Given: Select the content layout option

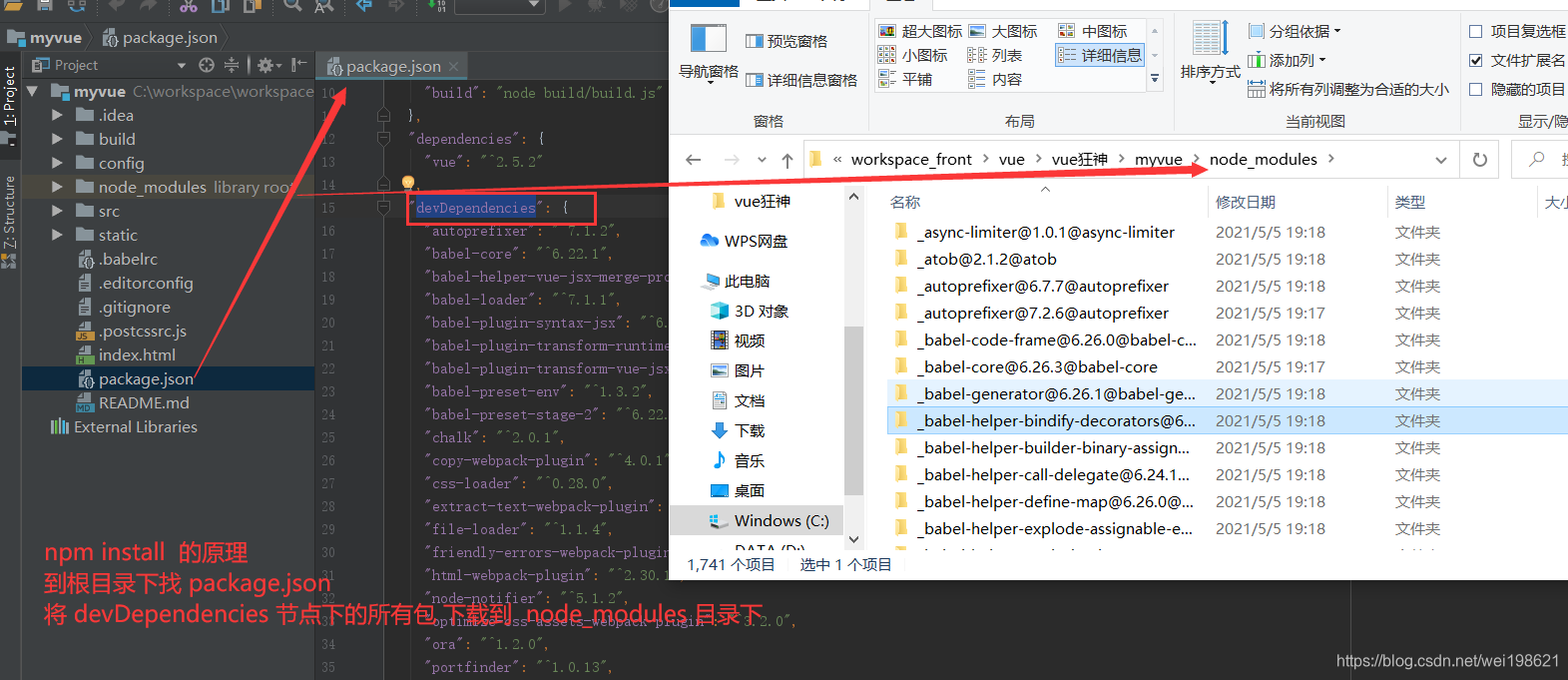Looking at the screenshot, I should point(995,79).
